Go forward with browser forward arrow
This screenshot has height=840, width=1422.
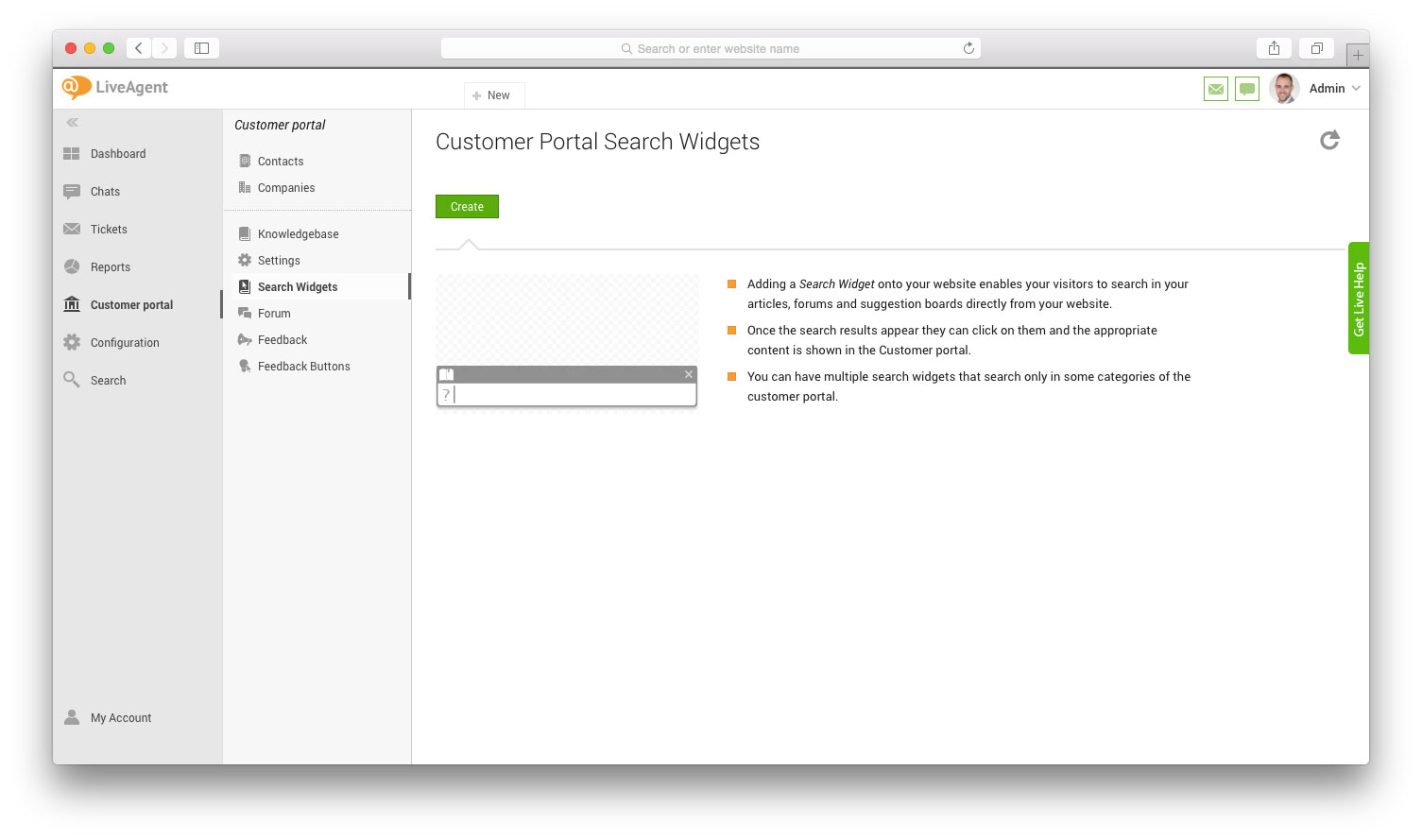point(164,48)
